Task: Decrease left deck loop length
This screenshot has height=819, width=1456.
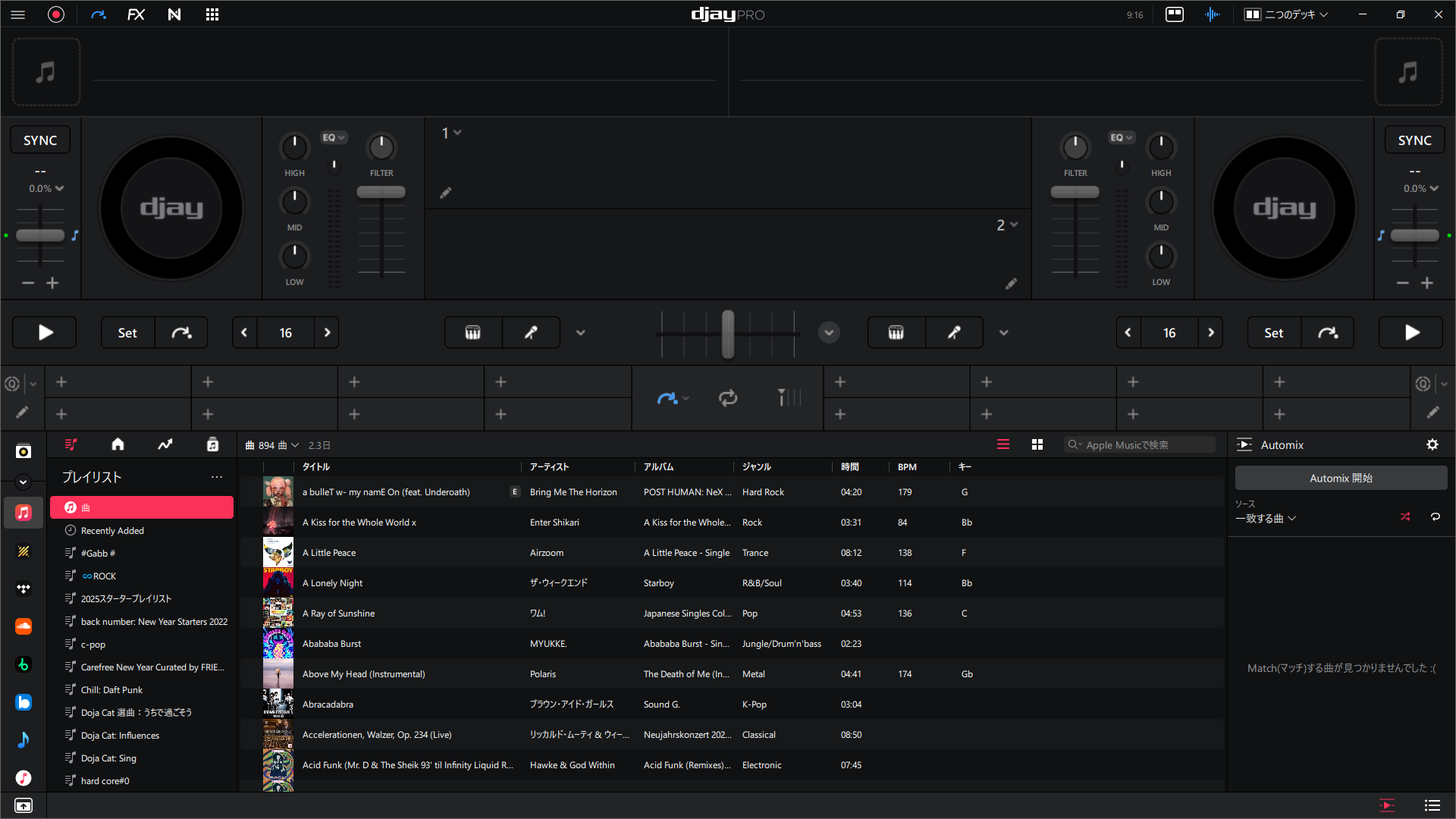Action: coord(244,332)
